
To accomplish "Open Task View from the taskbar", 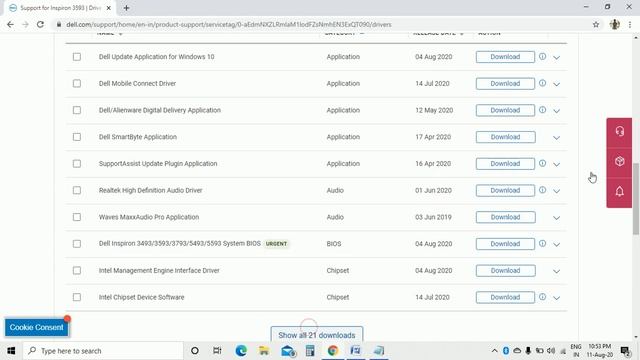I will pos(217,351).
